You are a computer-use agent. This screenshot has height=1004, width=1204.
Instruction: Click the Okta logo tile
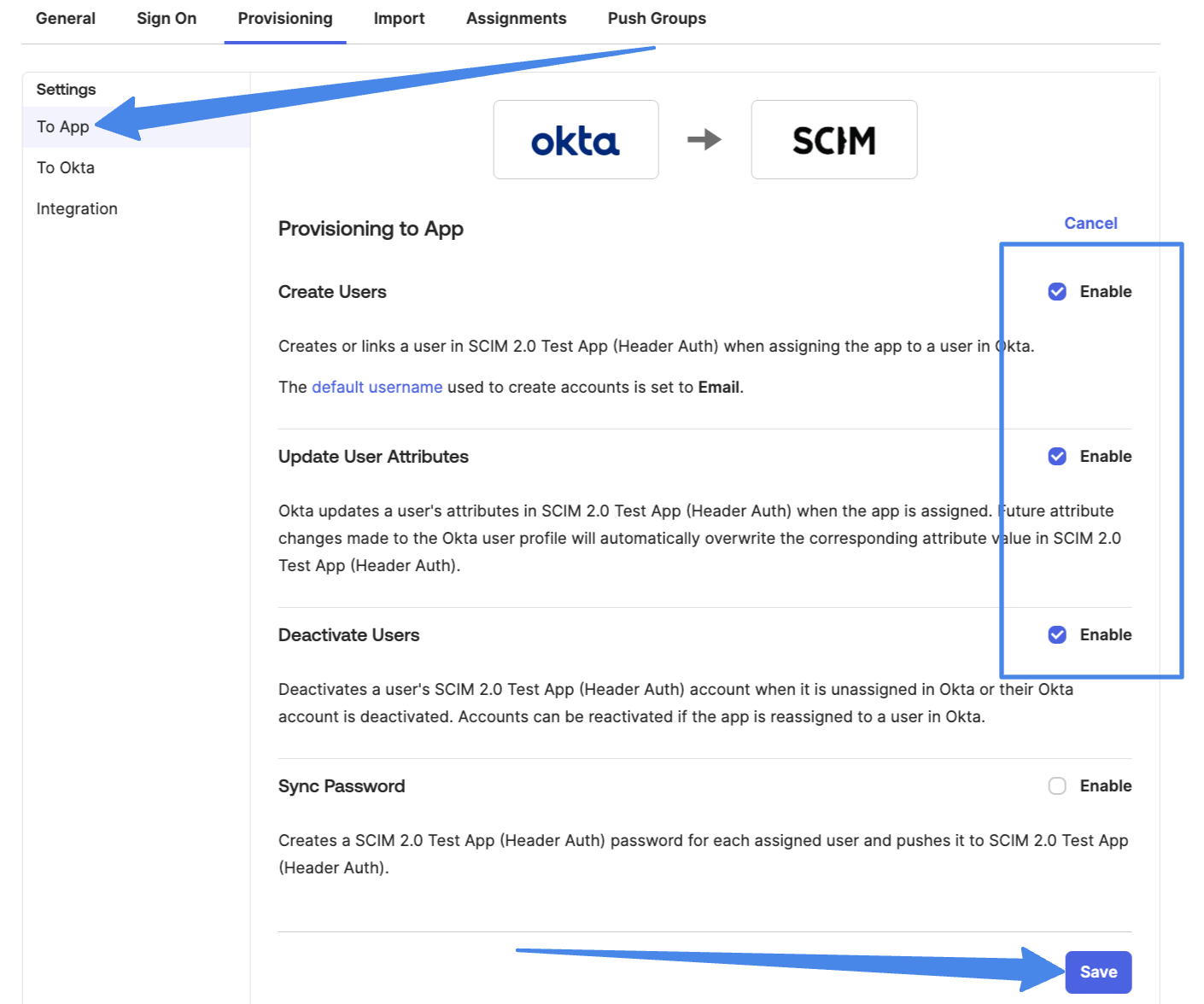click(x=576, y=140)
